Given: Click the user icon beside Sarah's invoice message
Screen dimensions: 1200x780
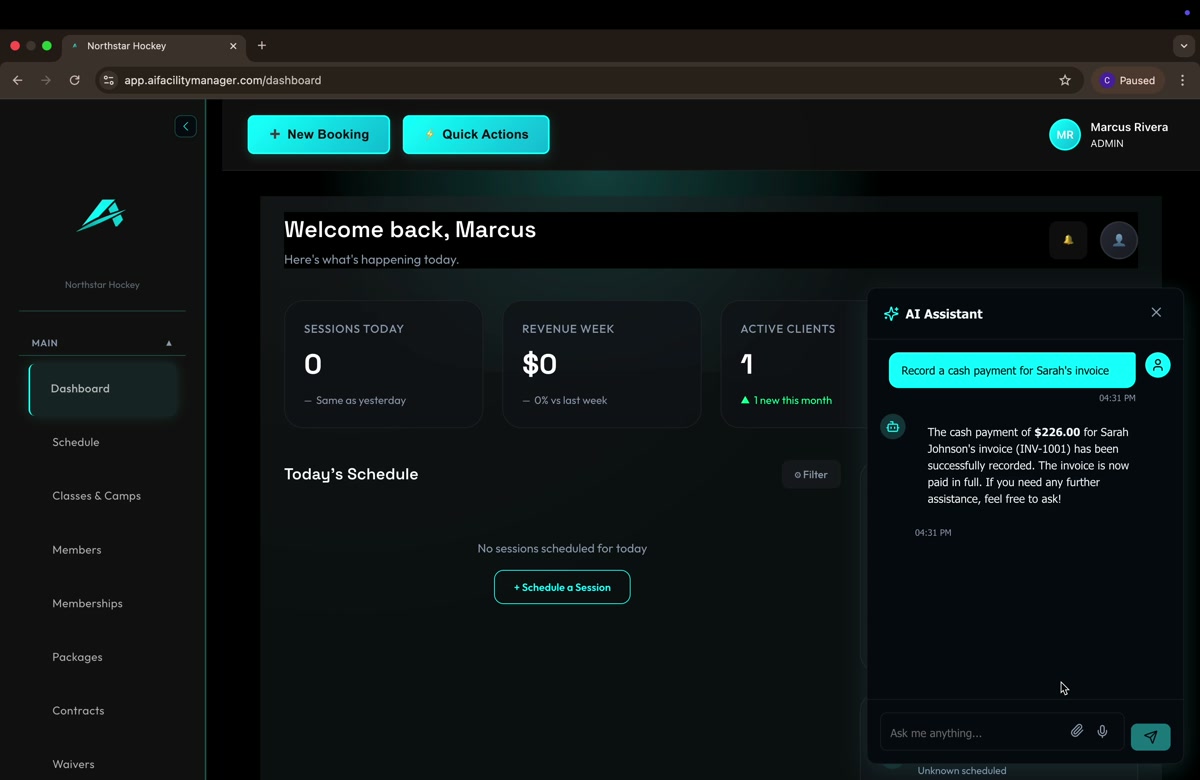Looking at the screenshot, I should [x=1158, y=365].
